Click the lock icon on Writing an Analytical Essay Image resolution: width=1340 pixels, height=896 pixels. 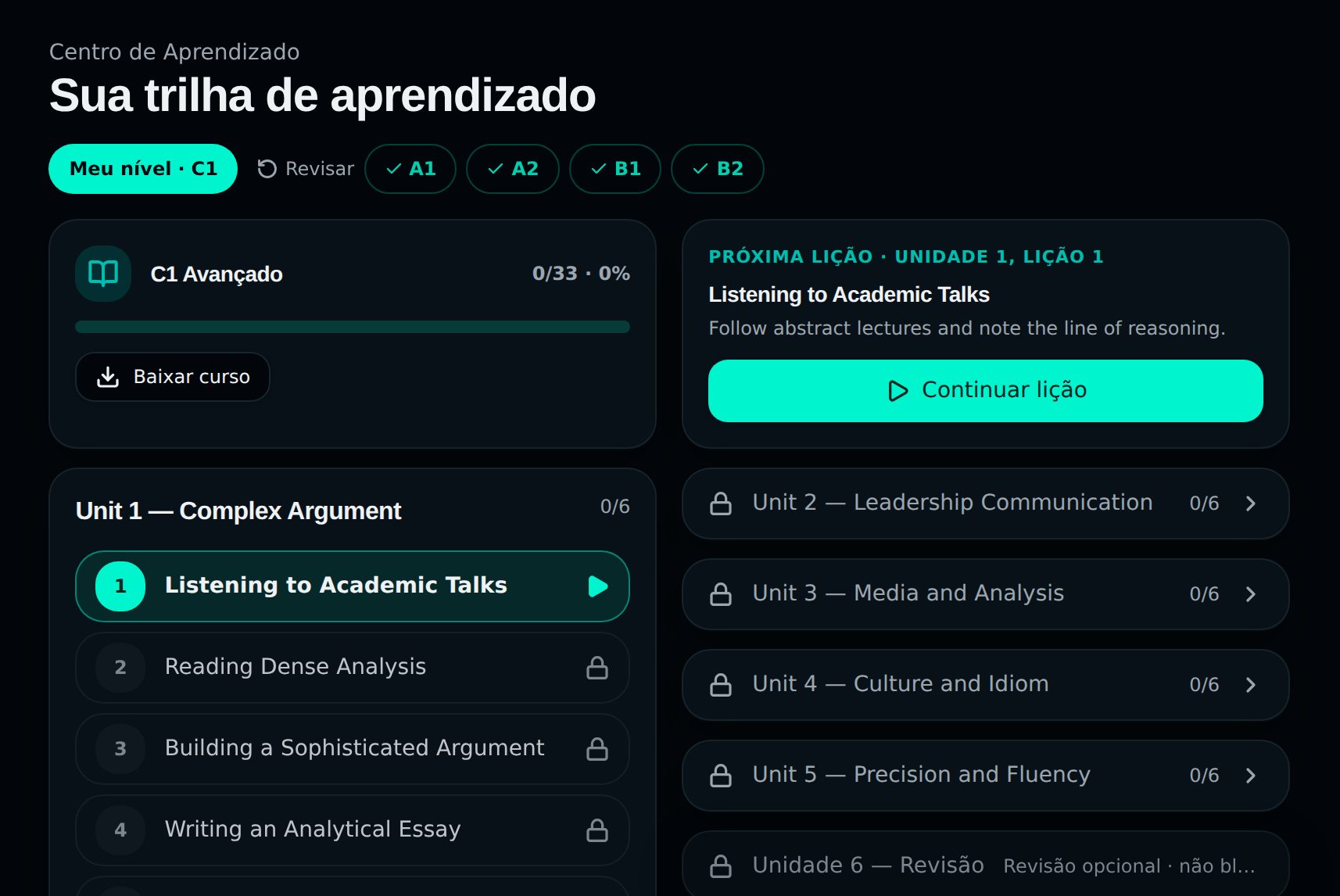[x=597, y=830]
